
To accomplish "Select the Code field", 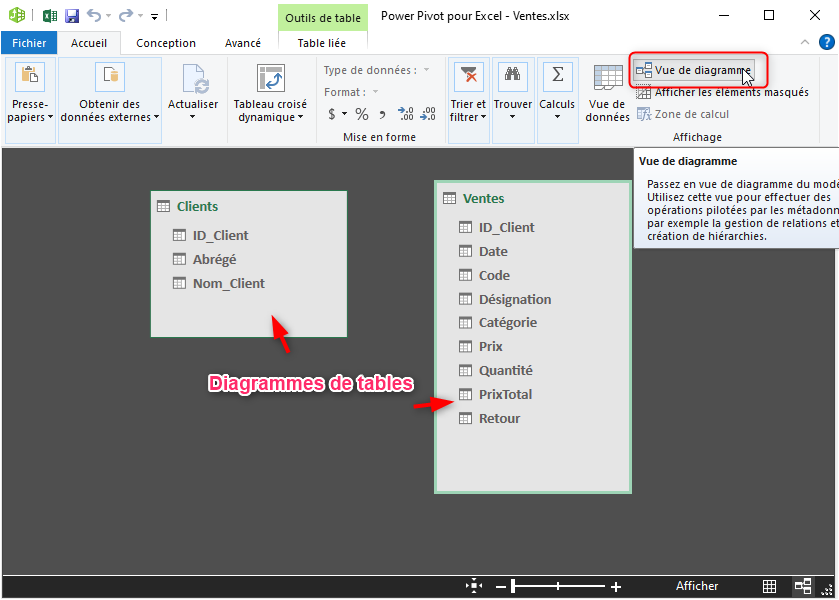I will 494,276.
